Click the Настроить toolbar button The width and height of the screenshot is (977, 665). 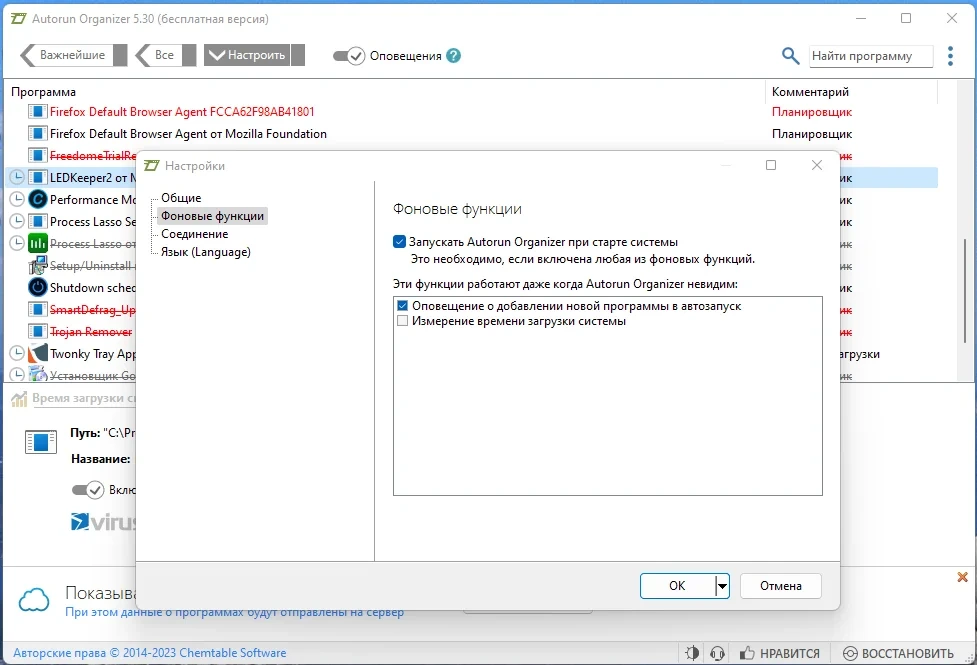[247, 55]
